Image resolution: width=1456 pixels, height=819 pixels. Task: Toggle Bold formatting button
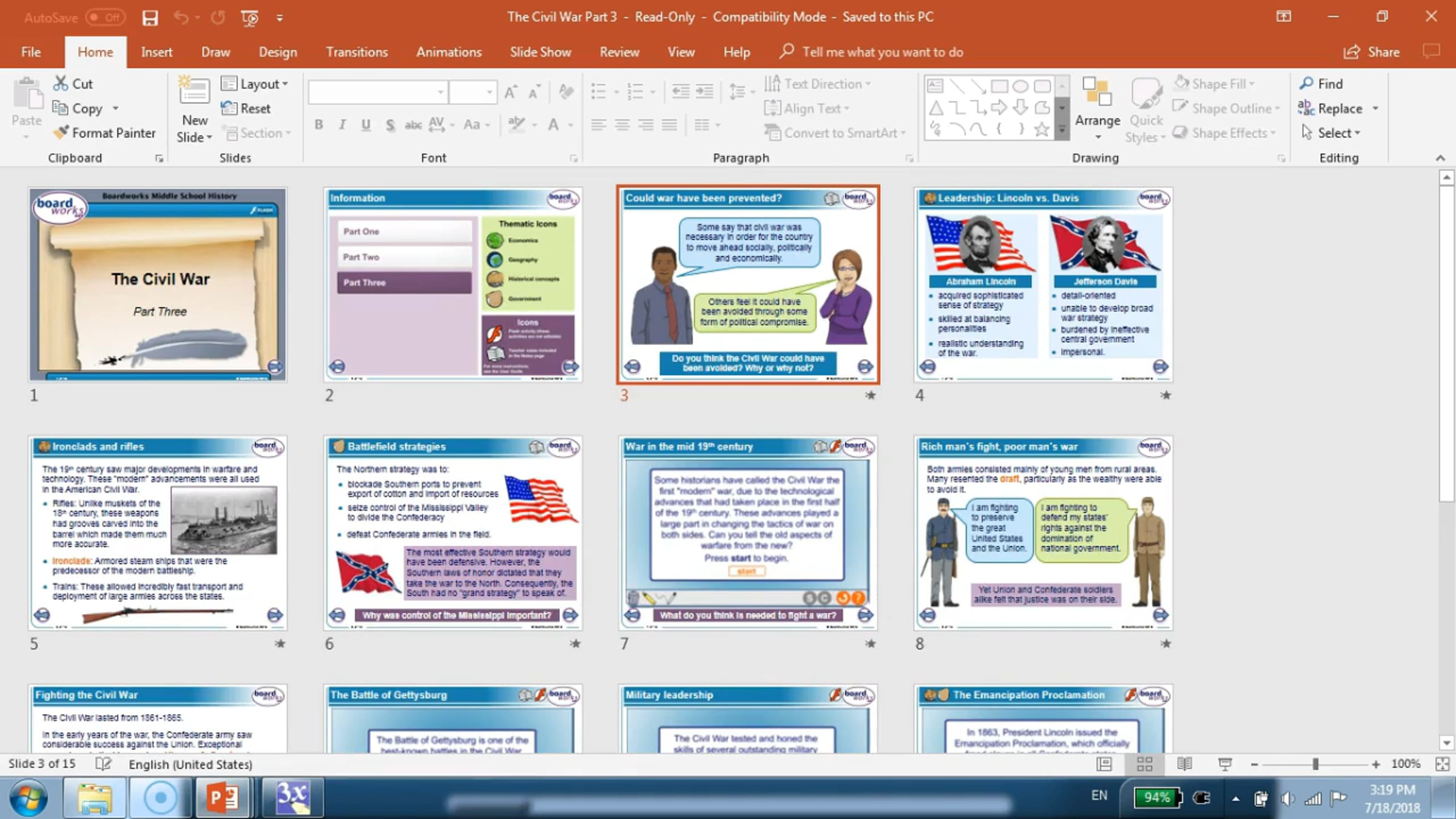318,124
